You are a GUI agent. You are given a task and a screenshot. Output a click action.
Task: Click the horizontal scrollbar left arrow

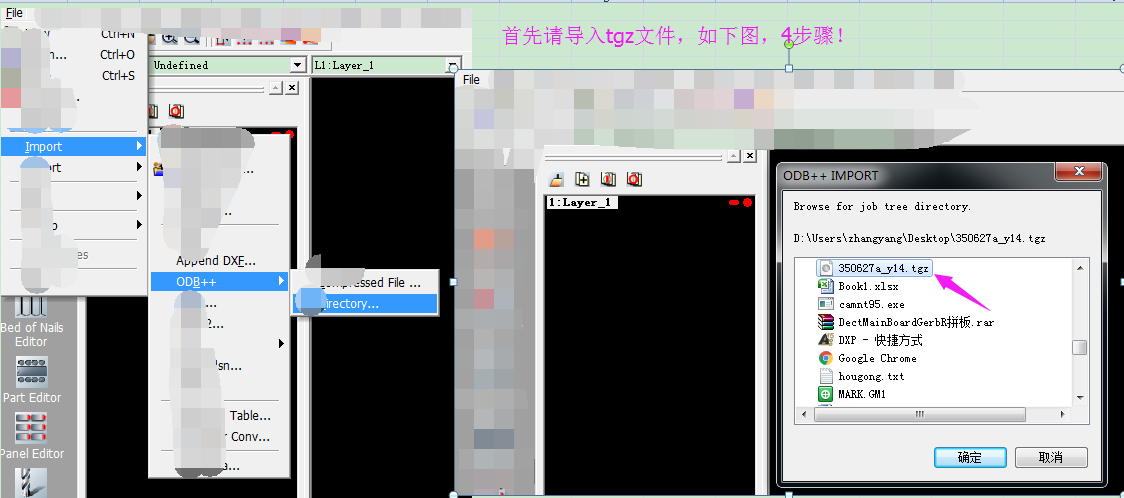803,413
